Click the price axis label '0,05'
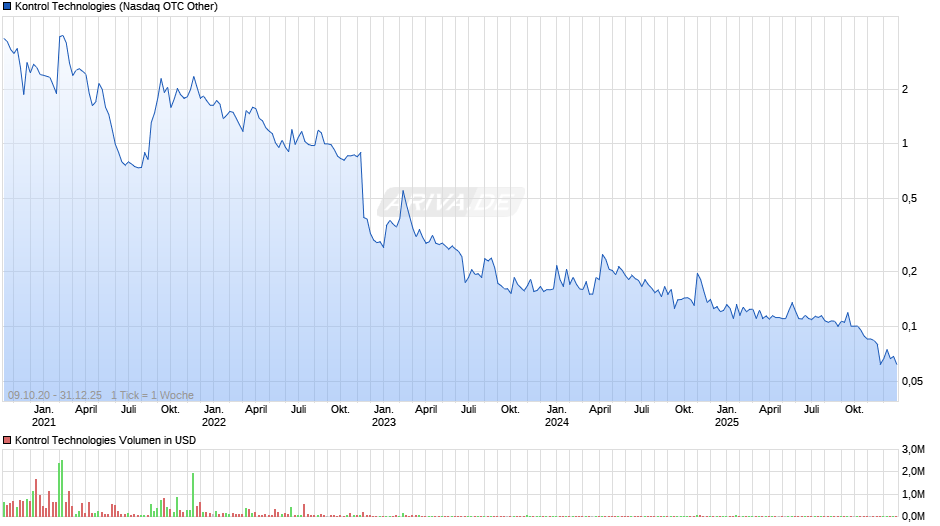 [x=912, y=381]
